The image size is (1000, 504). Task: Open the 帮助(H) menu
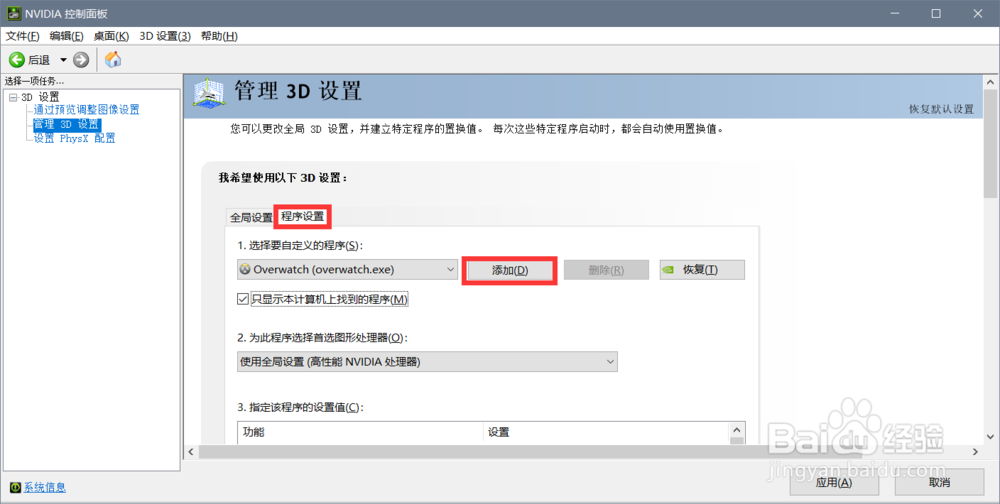tap(219, 36)
